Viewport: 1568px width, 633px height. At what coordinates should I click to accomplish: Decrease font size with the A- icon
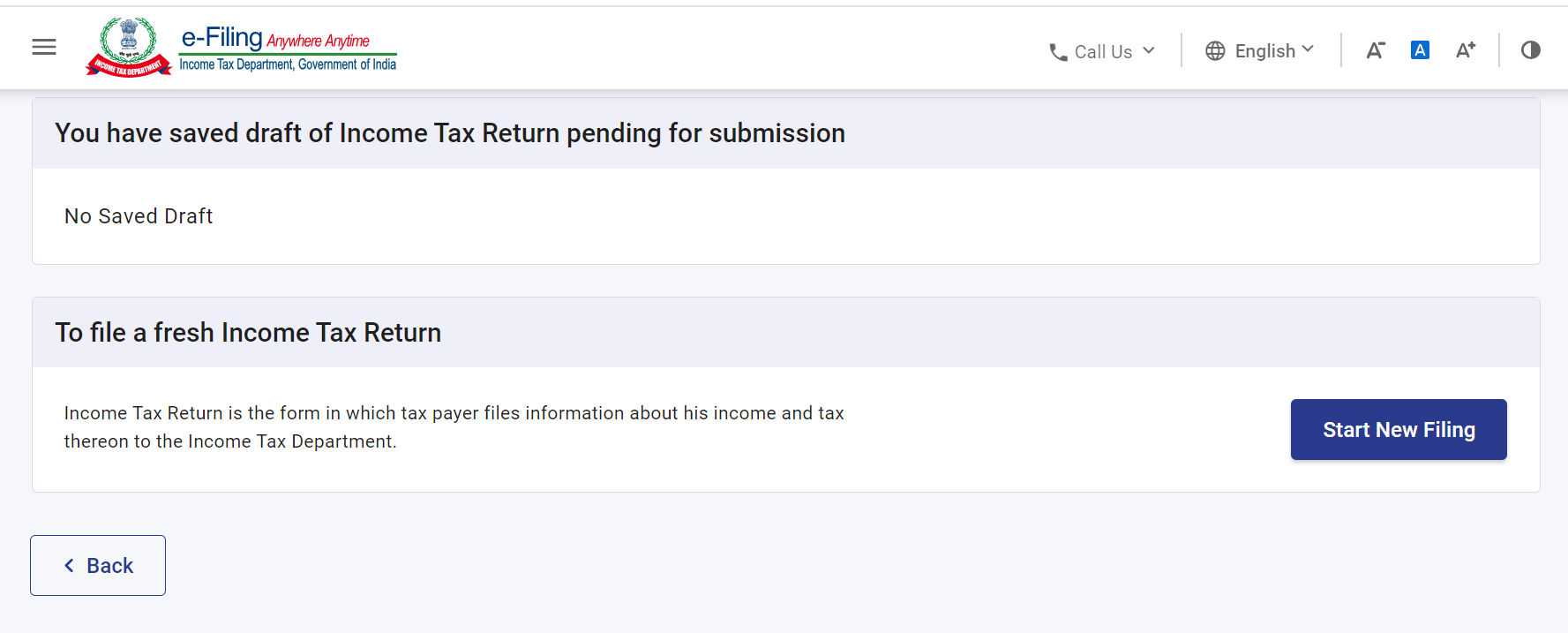click(1375, 50)
